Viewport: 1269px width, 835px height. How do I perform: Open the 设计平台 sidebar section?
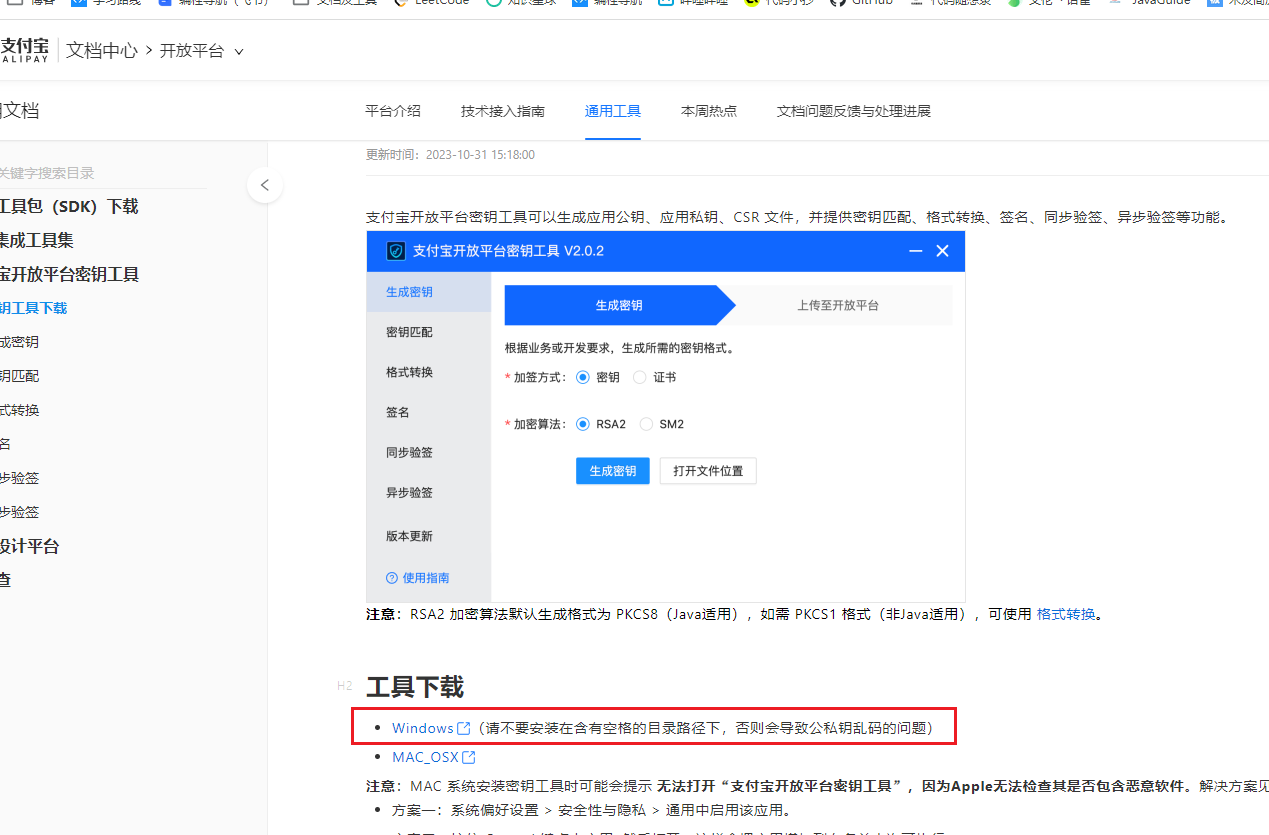[x=30, y=546]
